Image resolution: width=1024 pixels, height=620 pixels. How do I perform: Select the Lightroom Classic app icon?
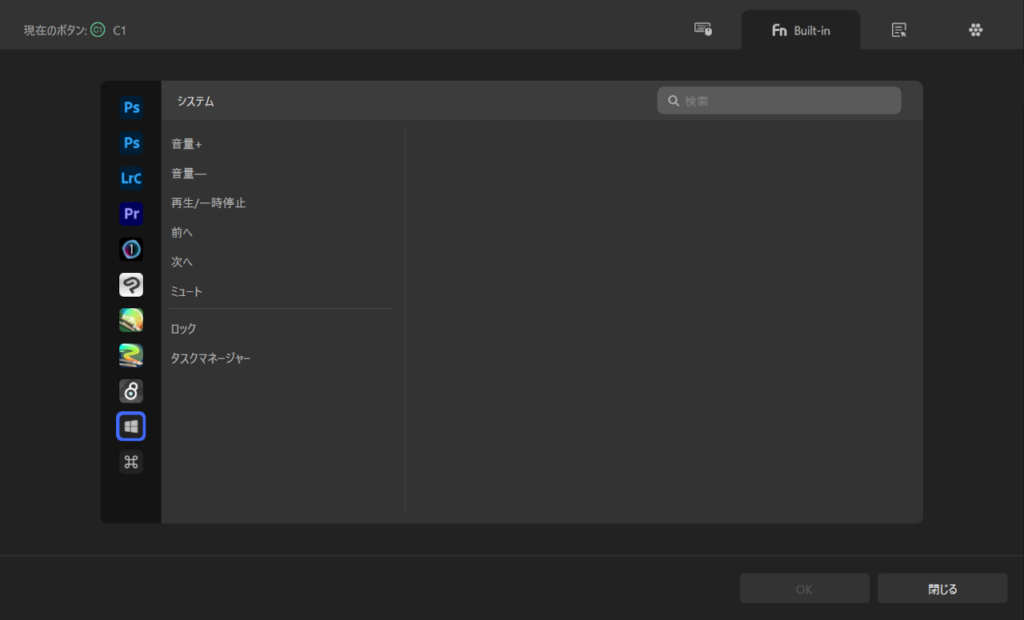point(131,178)
